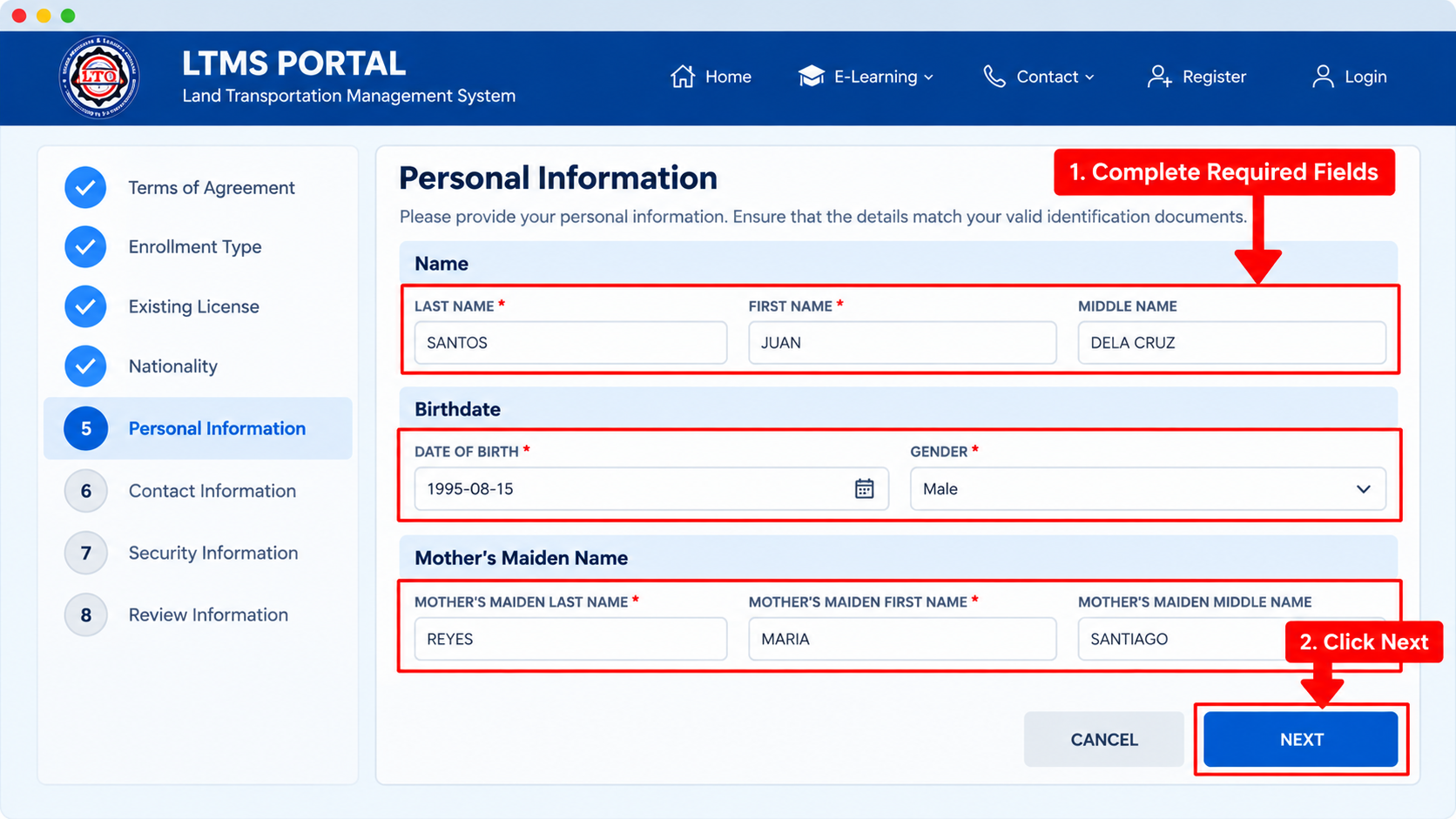Image resolution: width=1456 pixels, height=819 pixels.
Task: Click the step 7 number badge
Action: tap(85, 553)
